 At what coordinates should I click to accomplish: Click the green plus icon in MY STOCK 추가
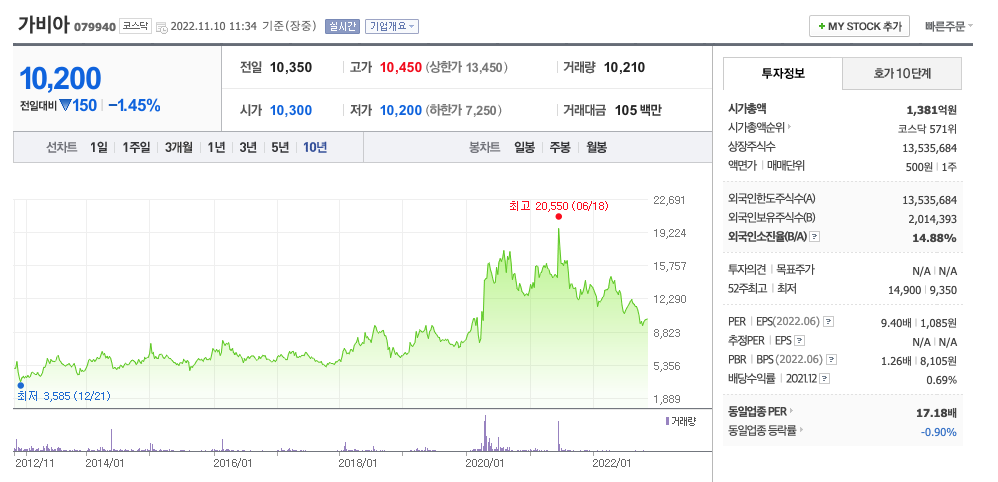822,27
